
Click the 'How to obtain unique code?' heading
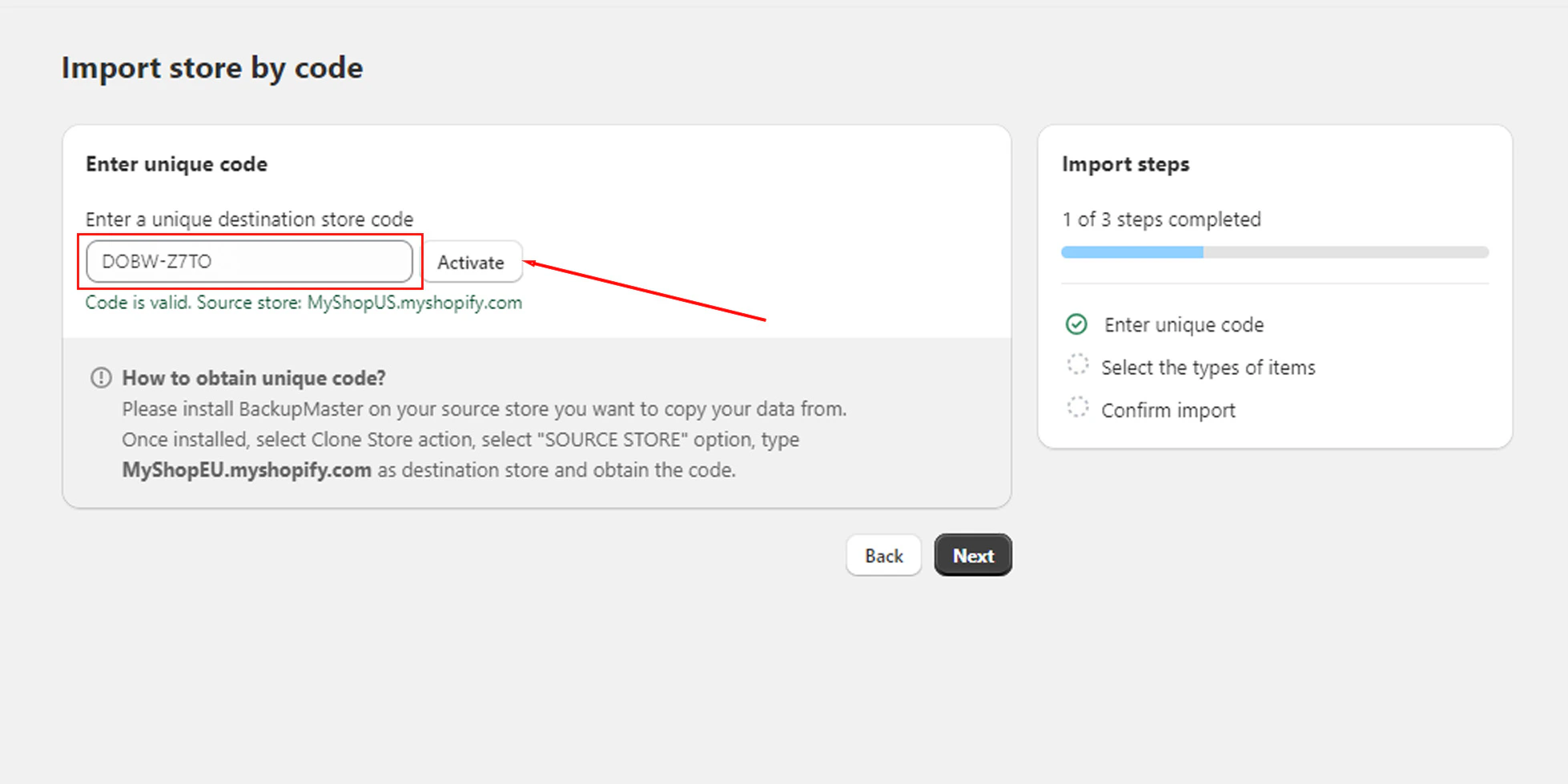(254, 378)
